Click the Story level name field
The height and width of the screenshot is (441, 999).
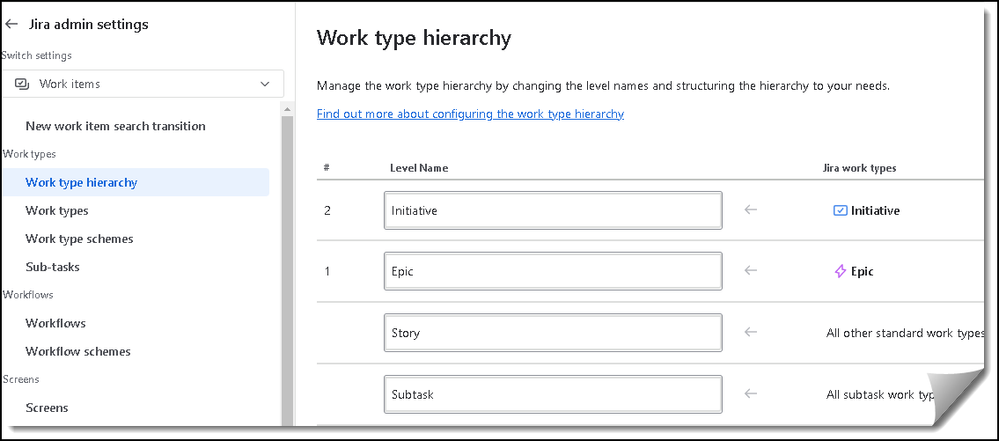point(553,333)
